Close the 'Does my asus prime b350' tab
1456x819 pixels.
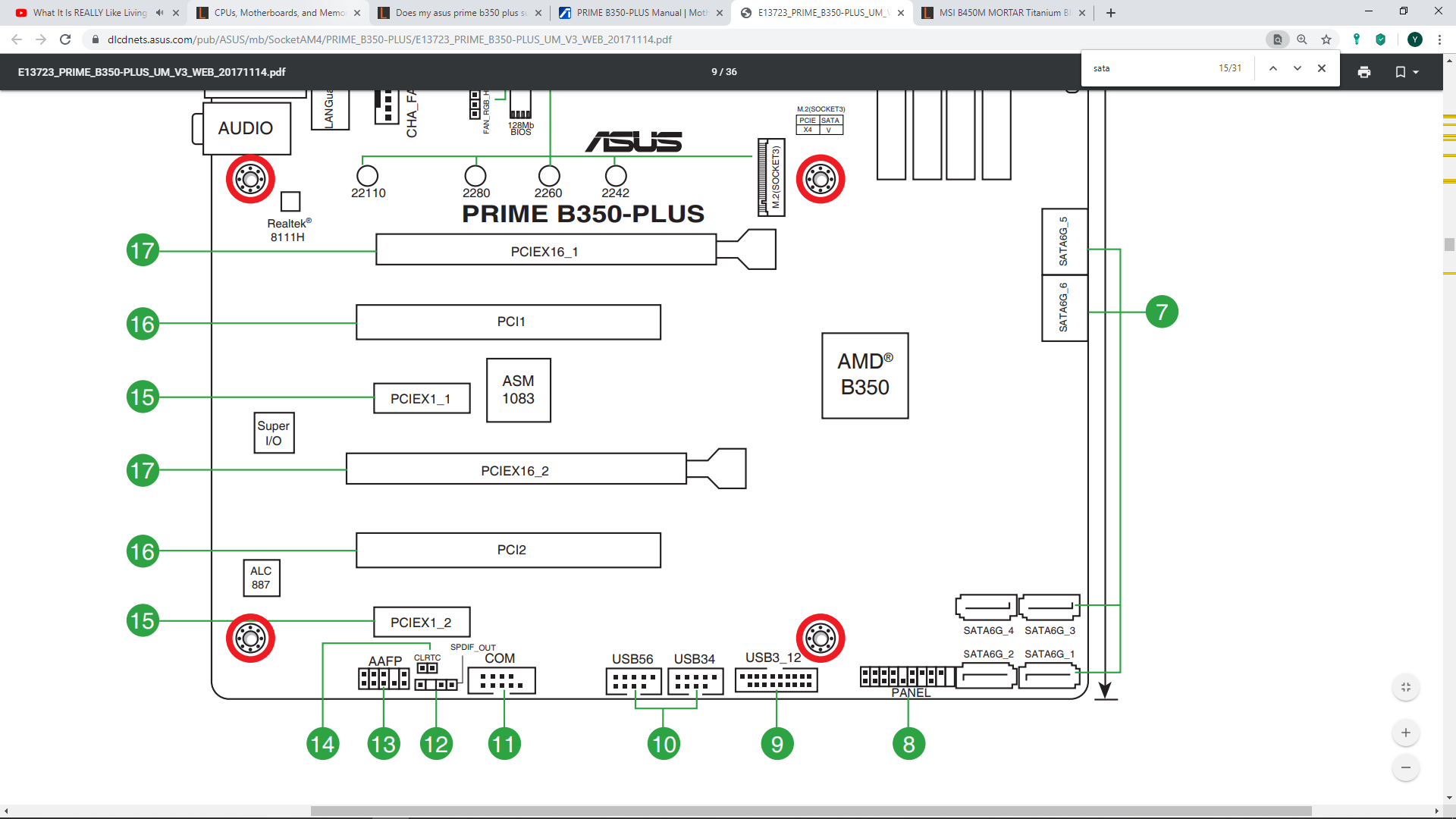538,13
